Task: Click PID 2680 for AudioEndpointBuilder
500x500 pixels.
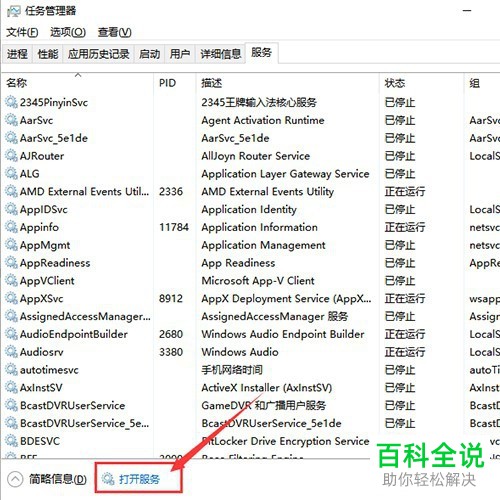Action: [171, 334]
